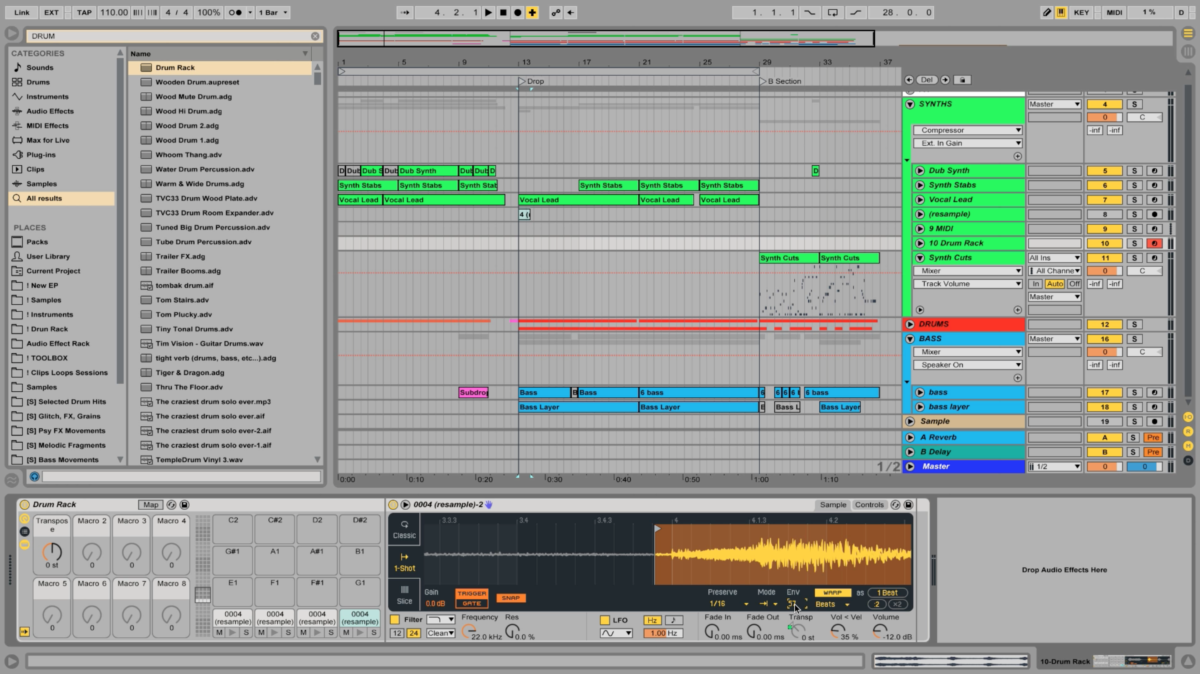Disarm recording on 10 Drum Rack track

(1153, 243)
